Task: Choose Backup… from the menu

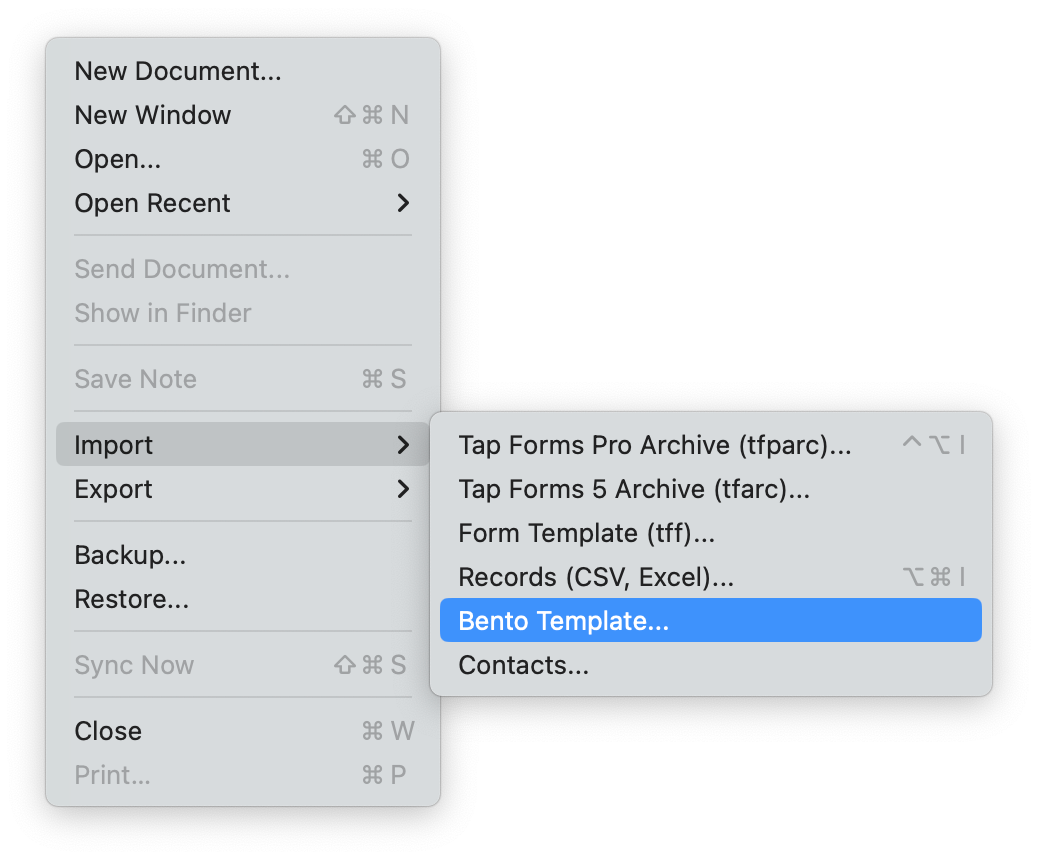Action: [242, 555]
